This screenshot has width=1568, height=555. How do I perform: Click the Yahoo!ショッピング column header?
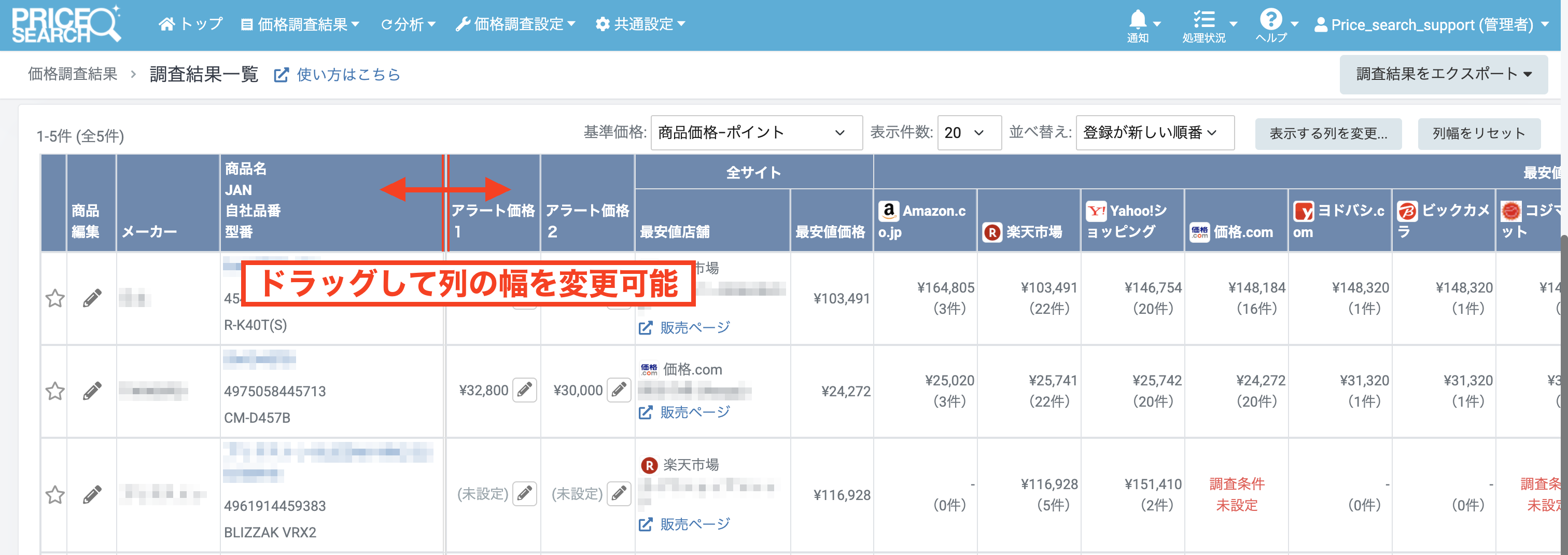point(1133,220)
